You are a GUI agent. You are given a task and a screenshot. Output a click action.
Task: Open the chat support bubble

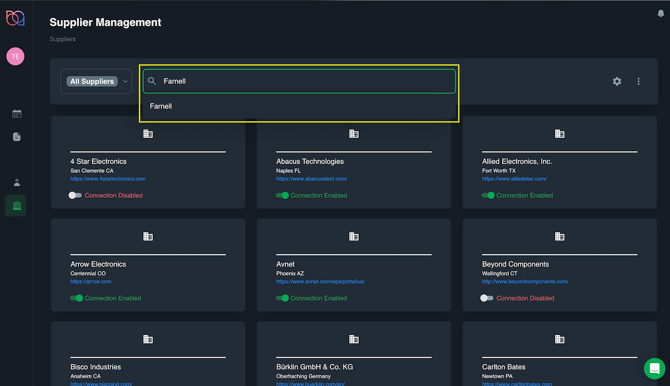654,368
